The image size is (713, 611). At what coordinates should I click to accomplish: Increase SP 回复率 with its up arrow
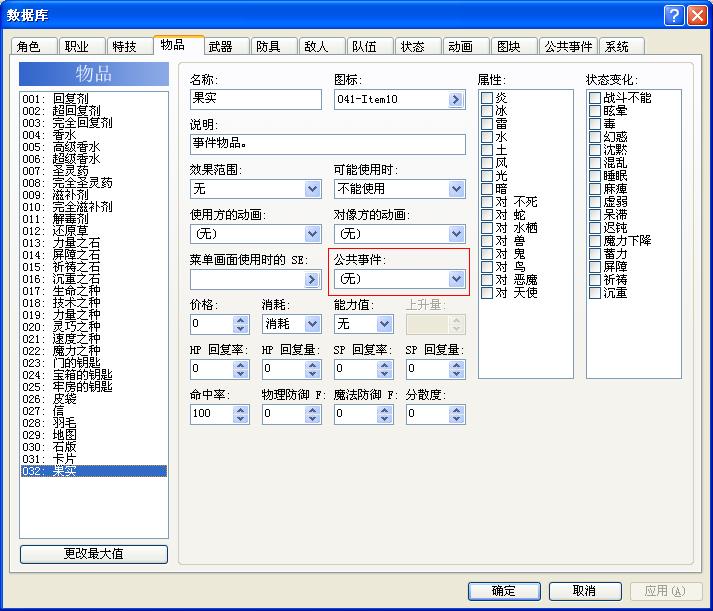[x=384, y=365]
